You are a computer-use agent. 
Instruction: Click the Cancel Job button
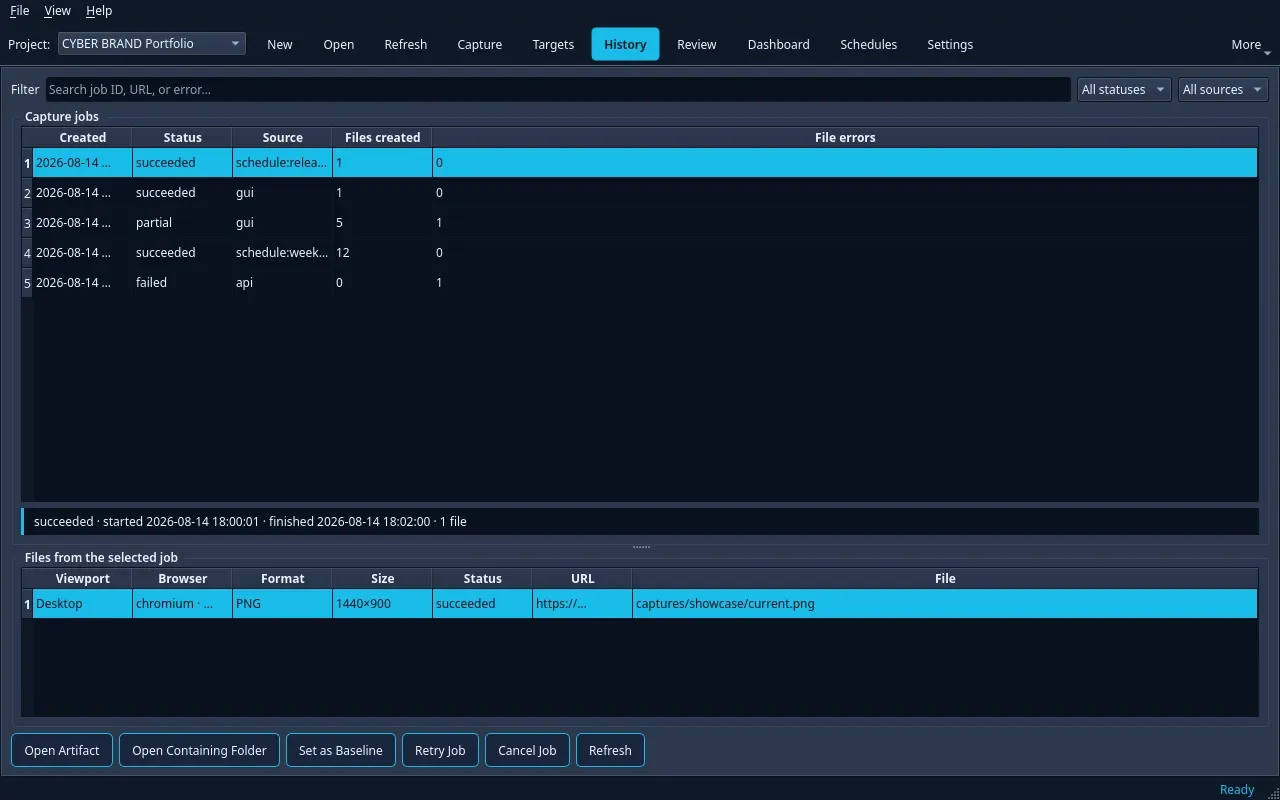click(x=527, y=750)
